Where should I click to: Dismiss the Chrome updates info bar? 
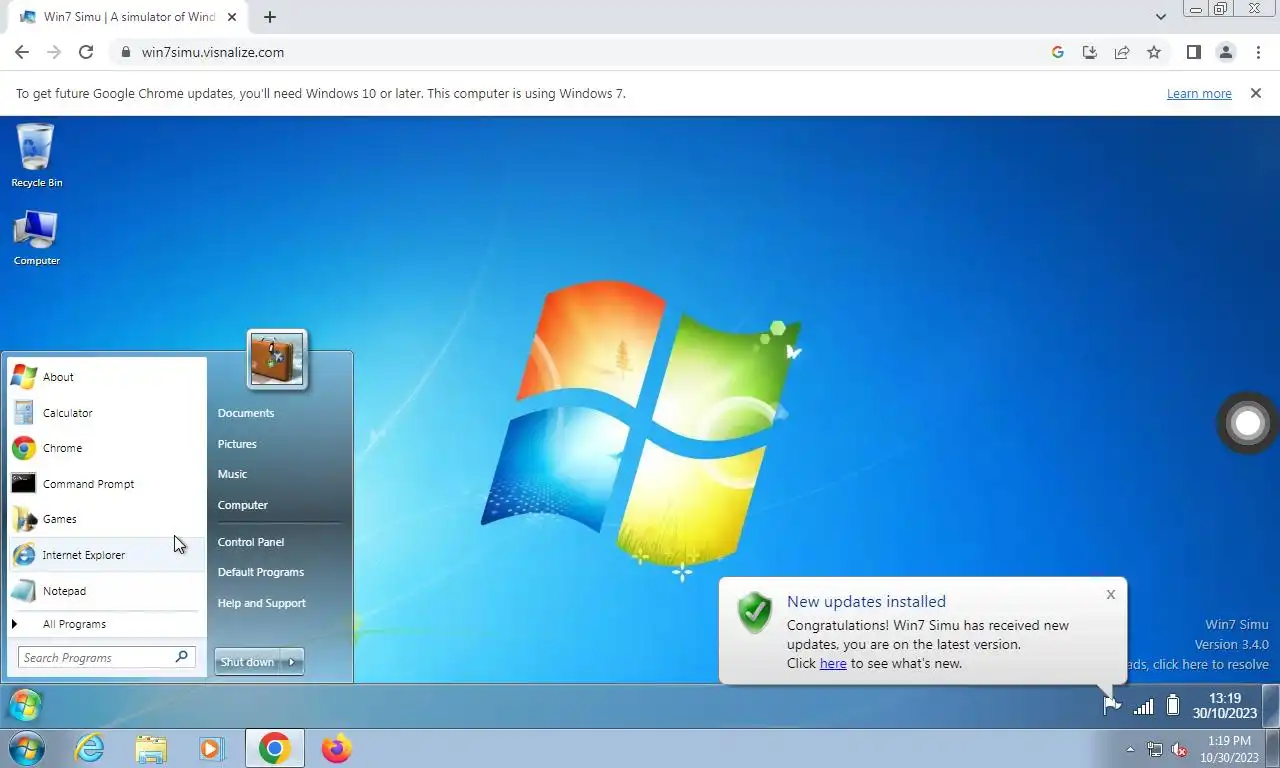coord(1256,93)
